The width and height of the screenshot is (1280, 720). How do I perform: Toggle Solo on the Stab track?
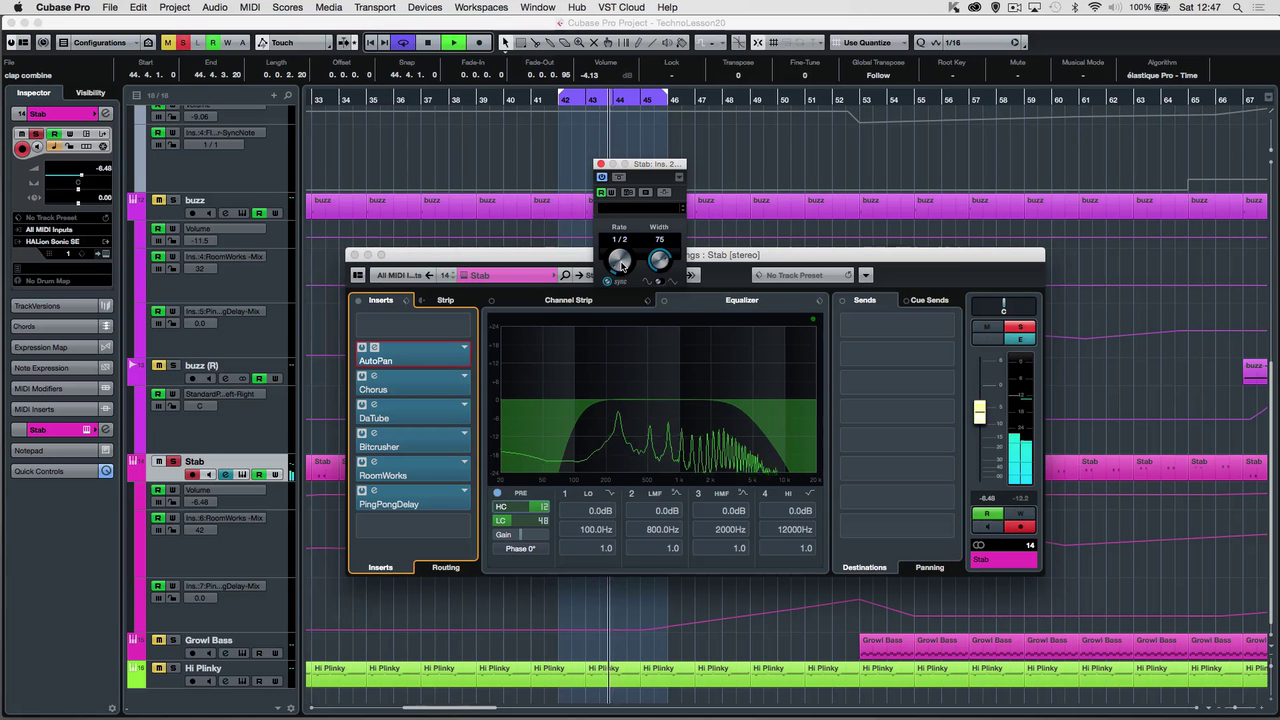click(172, 462)
